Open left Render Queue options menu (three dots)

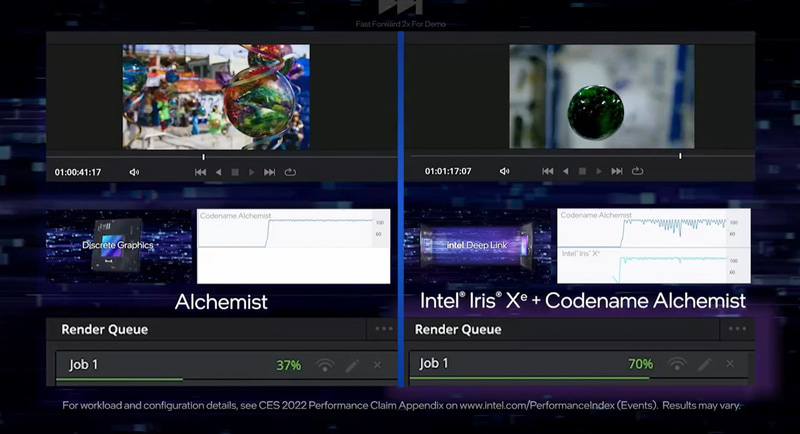pos(384,329)
